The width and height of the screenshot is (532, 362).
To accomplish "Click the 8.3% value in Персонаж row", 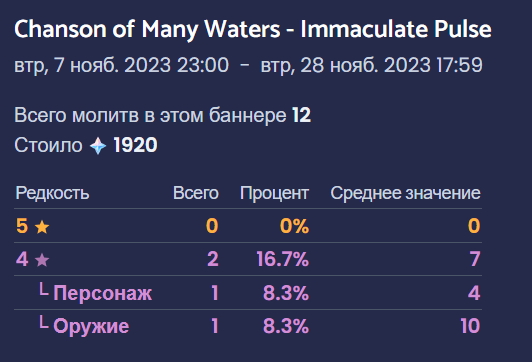I will click(x=286, y=293).
